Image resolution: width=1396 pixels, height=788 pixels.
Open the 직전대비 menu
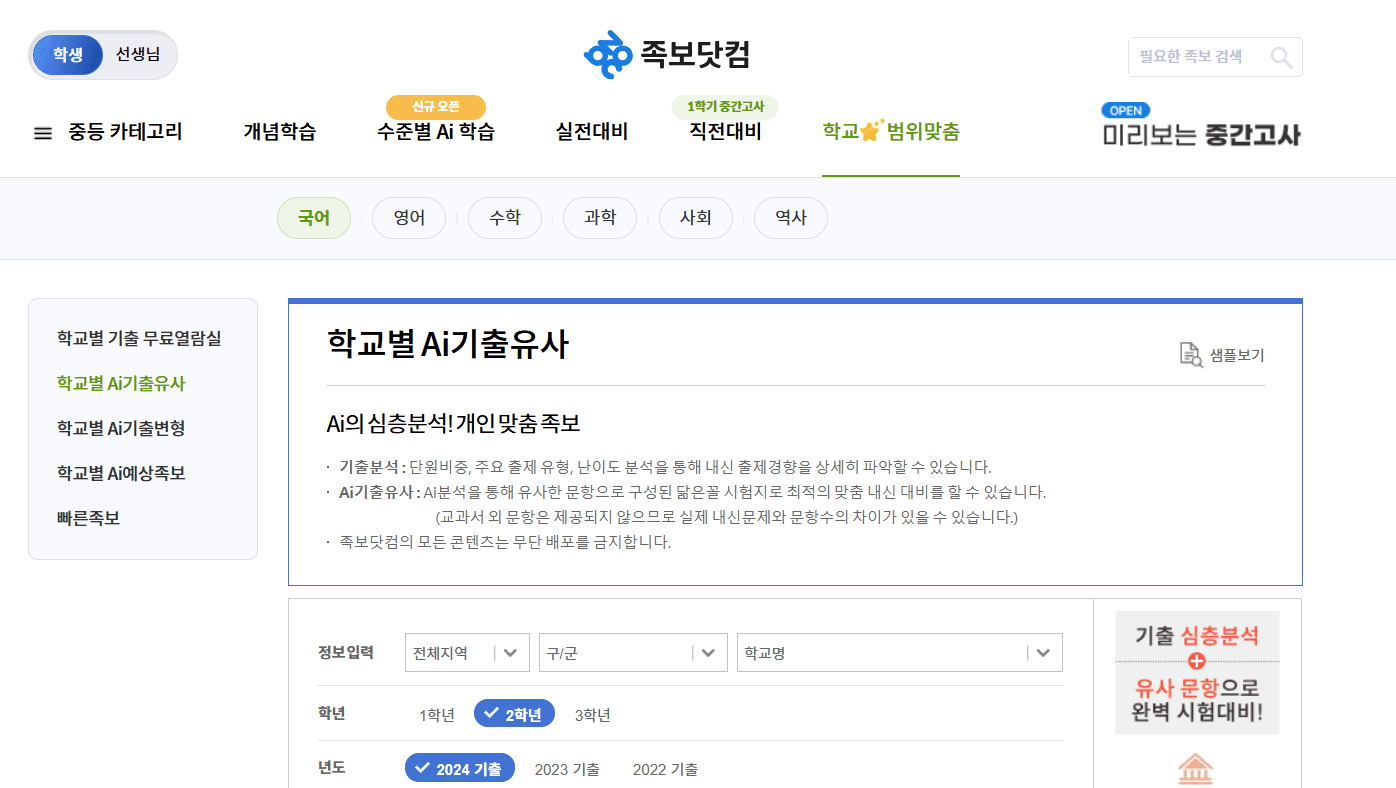[725, 132]
